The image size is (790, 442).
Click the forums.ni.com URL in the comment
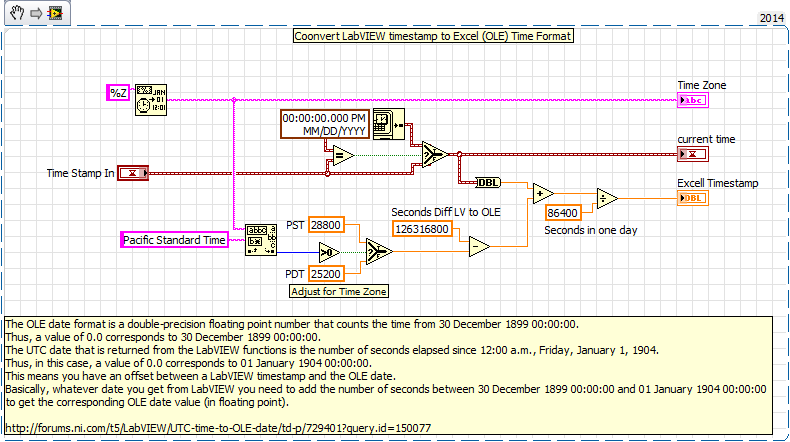point(218,428)
